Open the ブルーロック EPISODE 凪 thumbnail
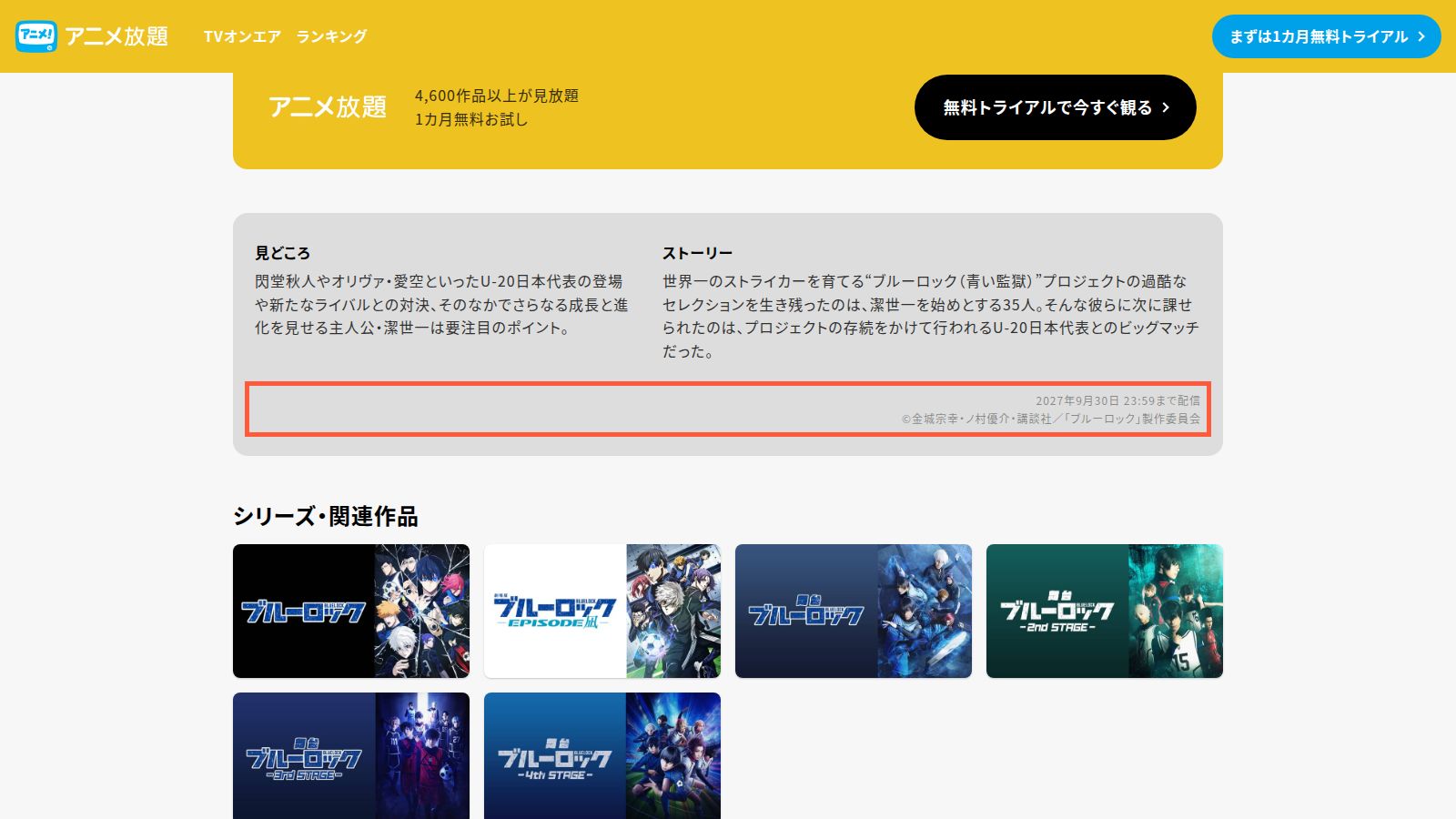Screen dimensions: 1456x819 click(x=602, y=612)
